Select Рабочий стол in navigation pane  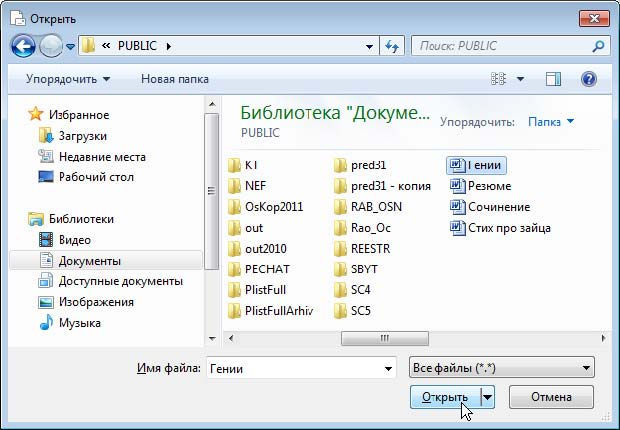[x=86, y=177]
